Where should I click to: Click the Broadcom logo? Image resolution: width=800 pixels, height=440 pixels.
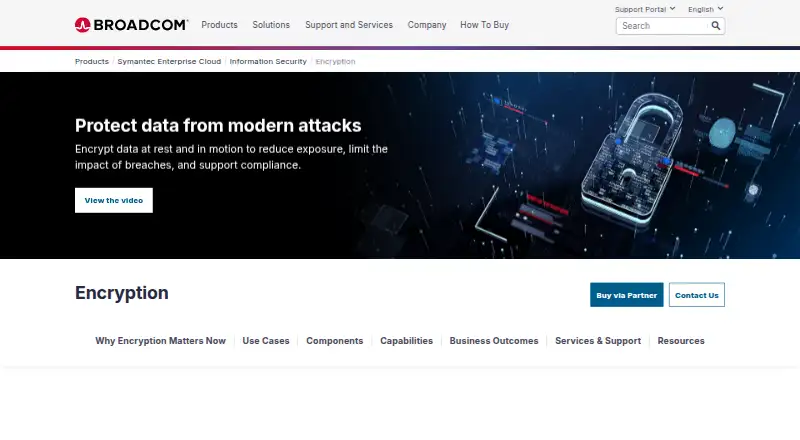click(132, 25)
